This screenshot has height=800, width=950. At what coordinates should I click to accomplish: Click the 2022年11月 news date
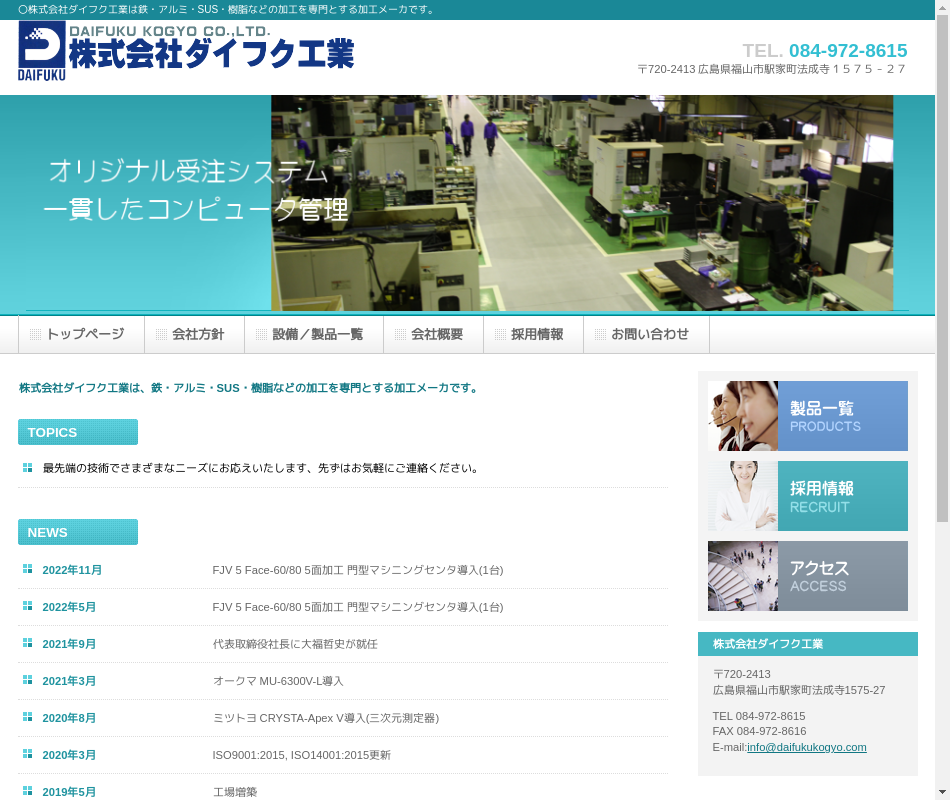pyautogui.click(x=72, y=570)
